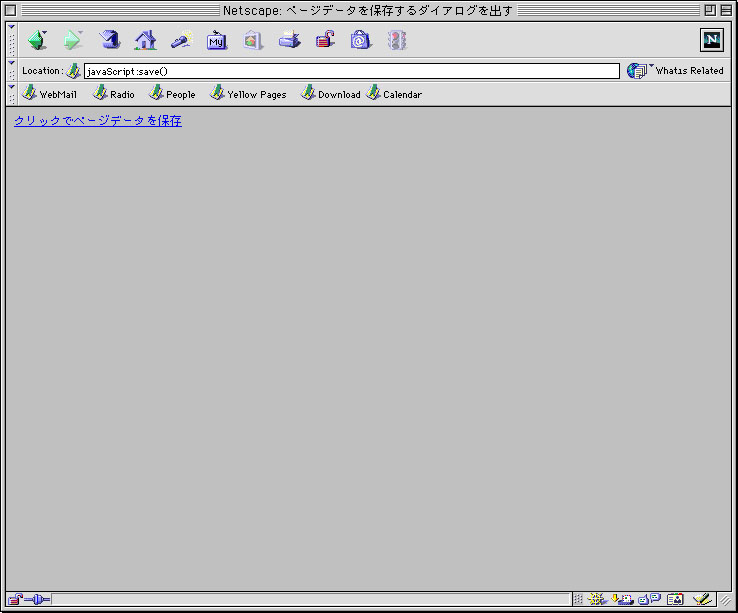Open People personal toolbar link
738x613 pixels.
172,94
